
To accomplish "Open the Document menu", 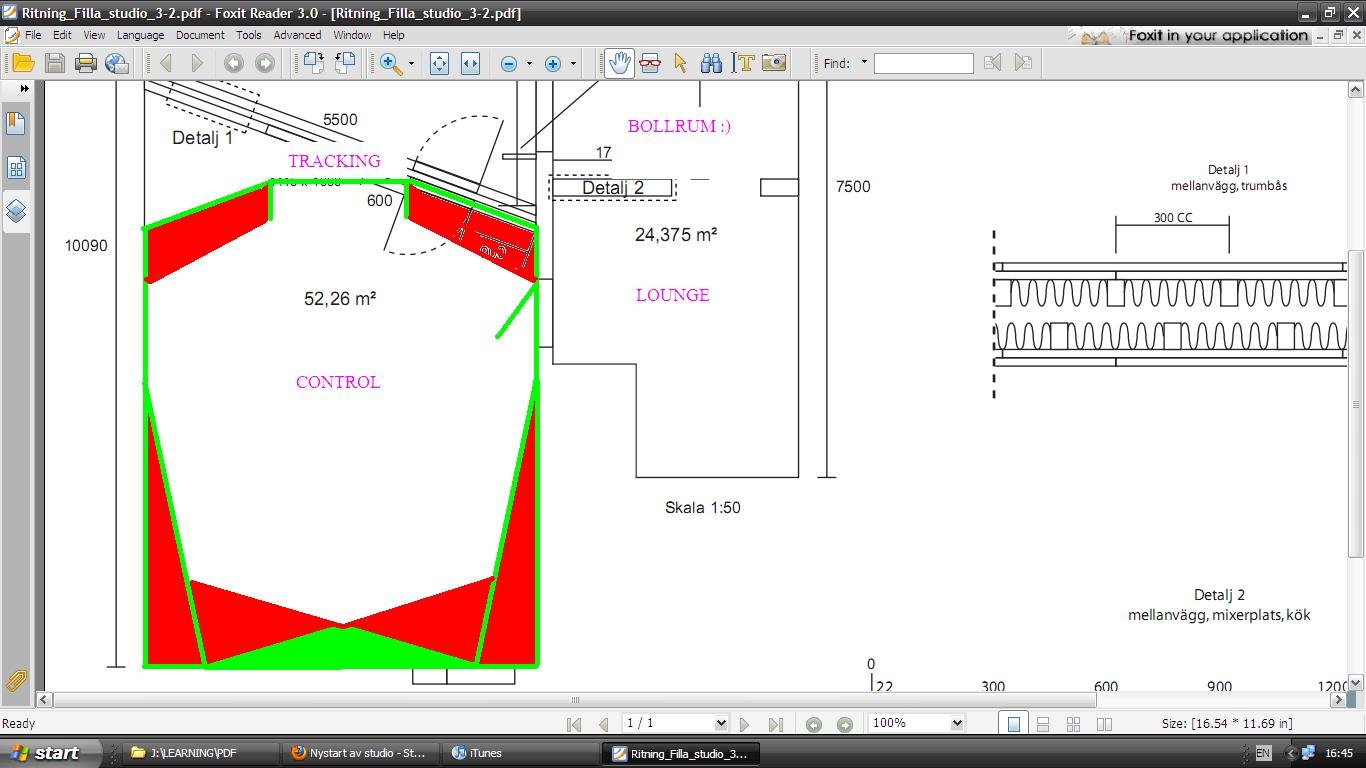I will 200,35.
